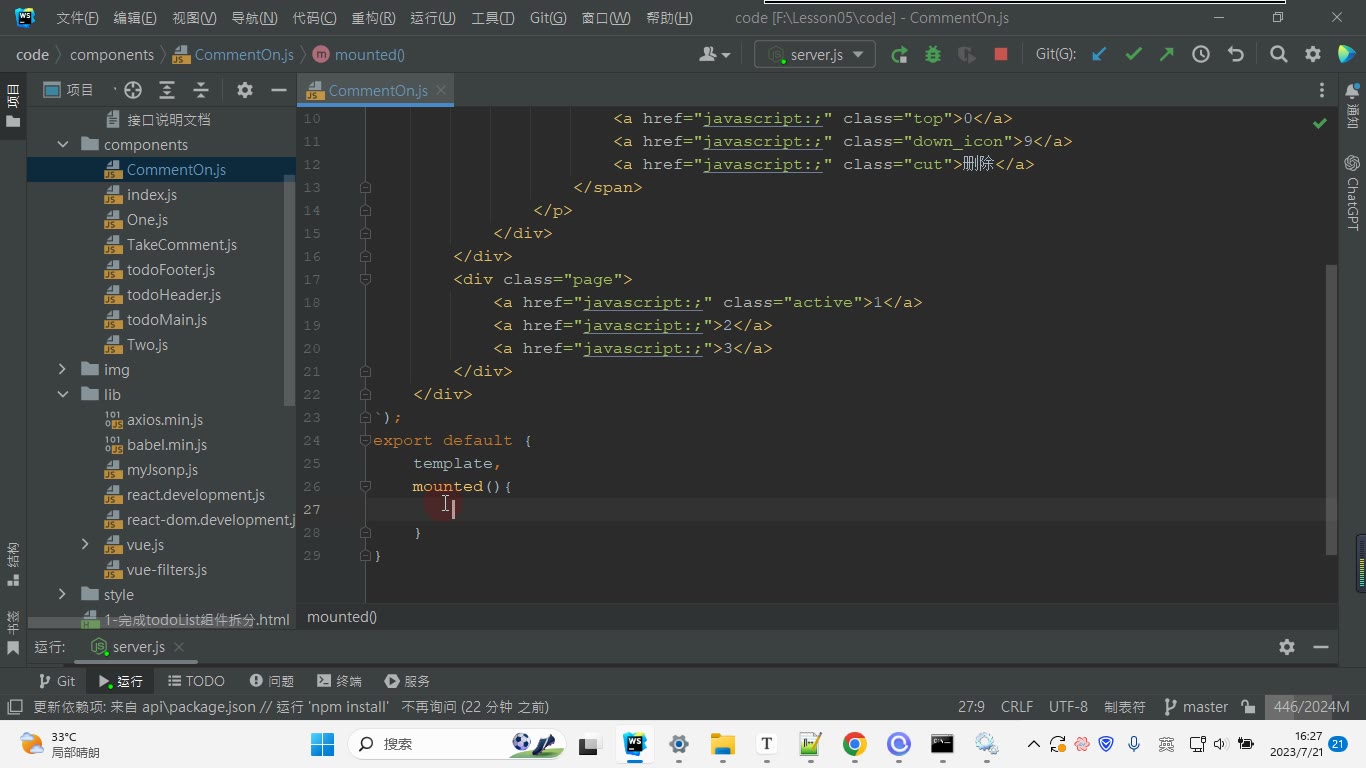Toggle fold on line 24 export block
Screen dimensions: 1366x768
click(365, 440)
